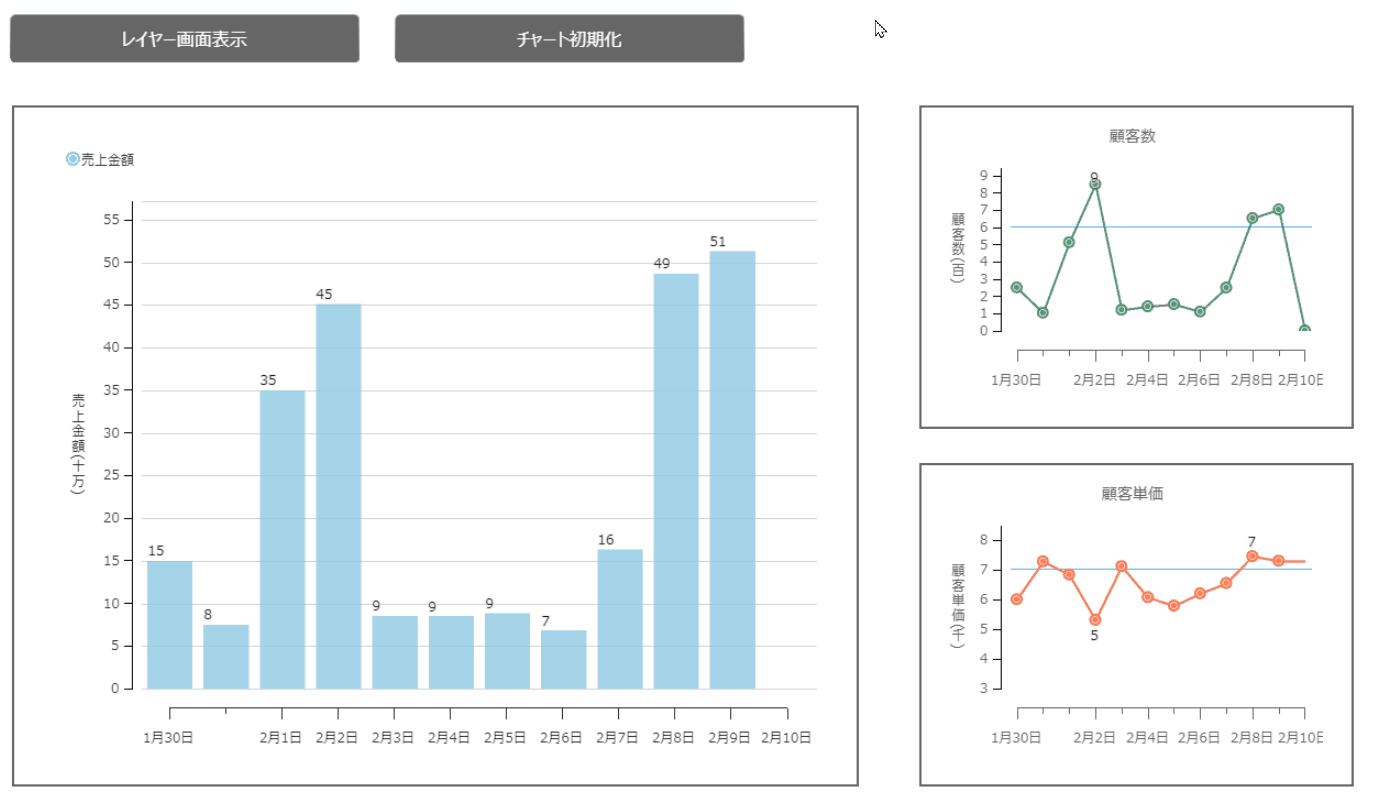Image resolution: width=1383 pixels, height=792 pixels.
Task: Select the 顧客単価 low point labeled 5
Action: pyautogui.click(x=1095, y=620)
